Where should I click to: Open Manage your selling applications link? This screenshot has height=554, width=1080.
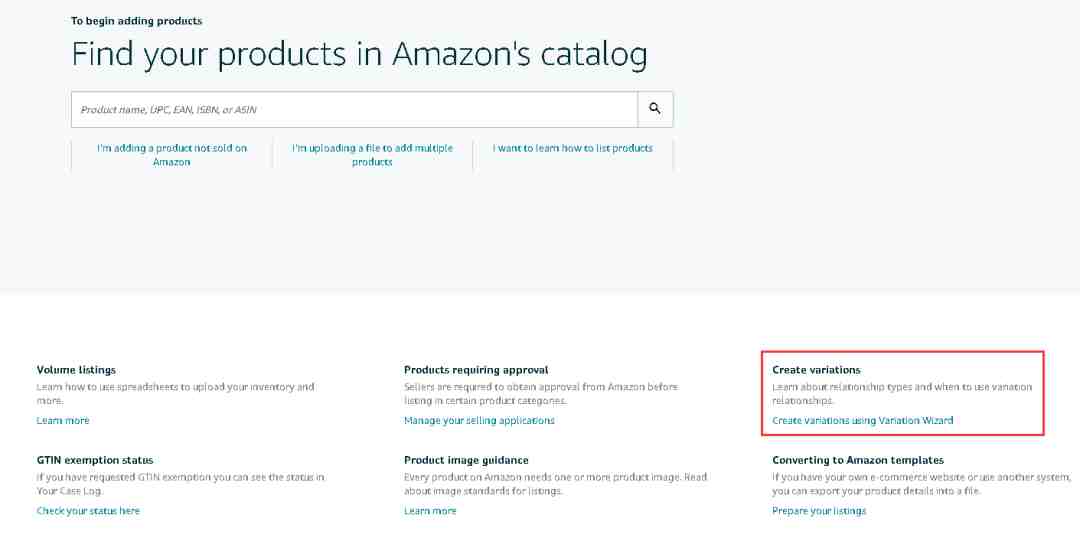pos(479,420)
